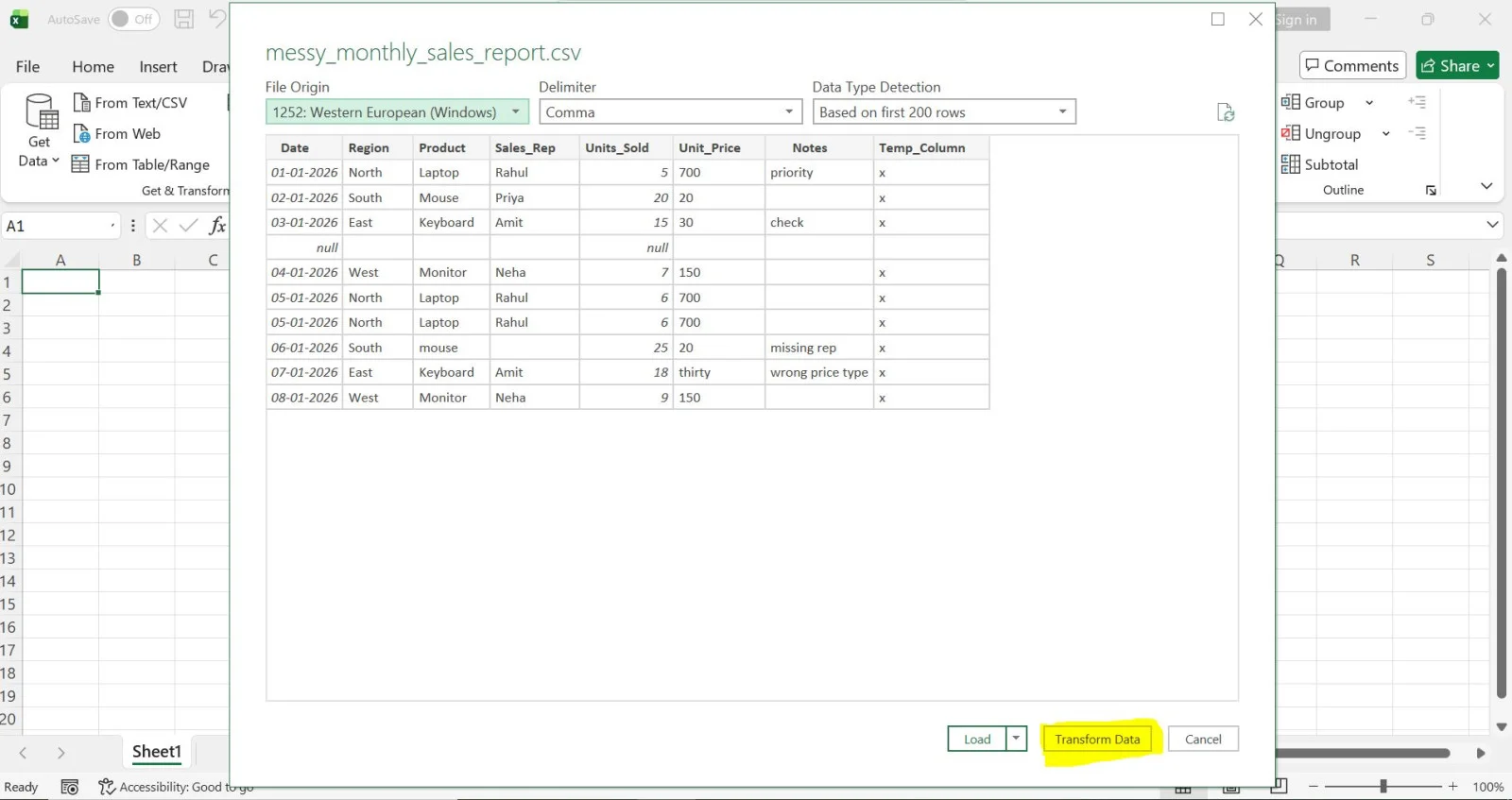Viewport: 1512px width, 800px height.
Task: Click the Comments button
Action: 1352,65
